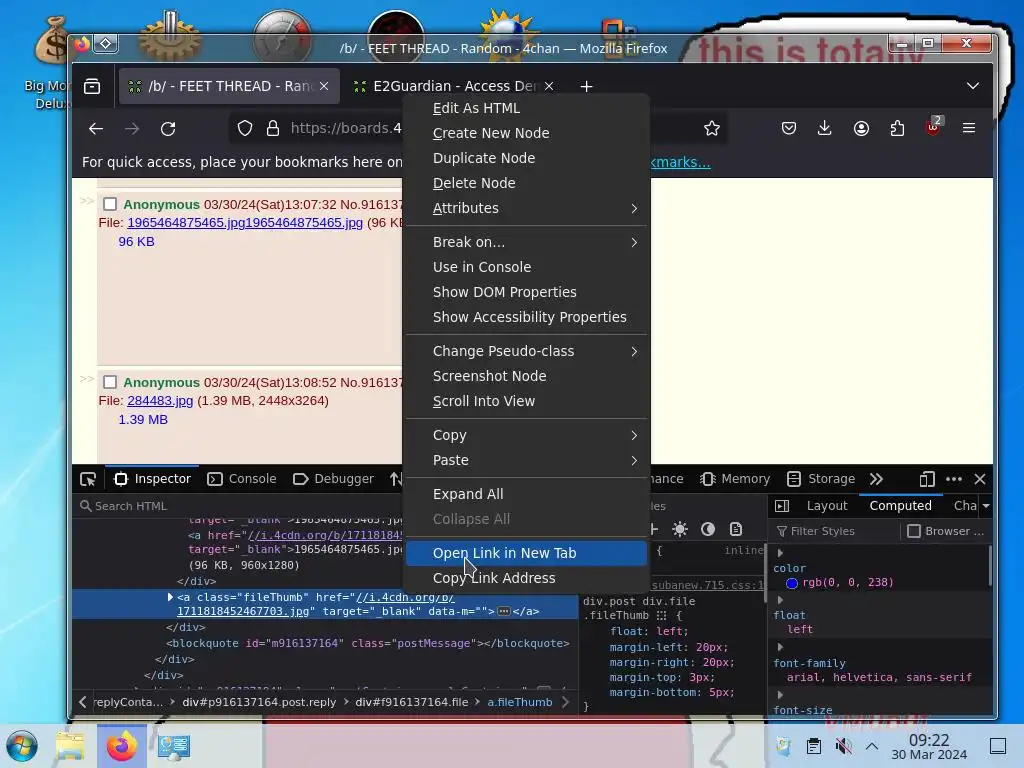Click div#p916137164.post.reply breadcrumb

[259, 703]
